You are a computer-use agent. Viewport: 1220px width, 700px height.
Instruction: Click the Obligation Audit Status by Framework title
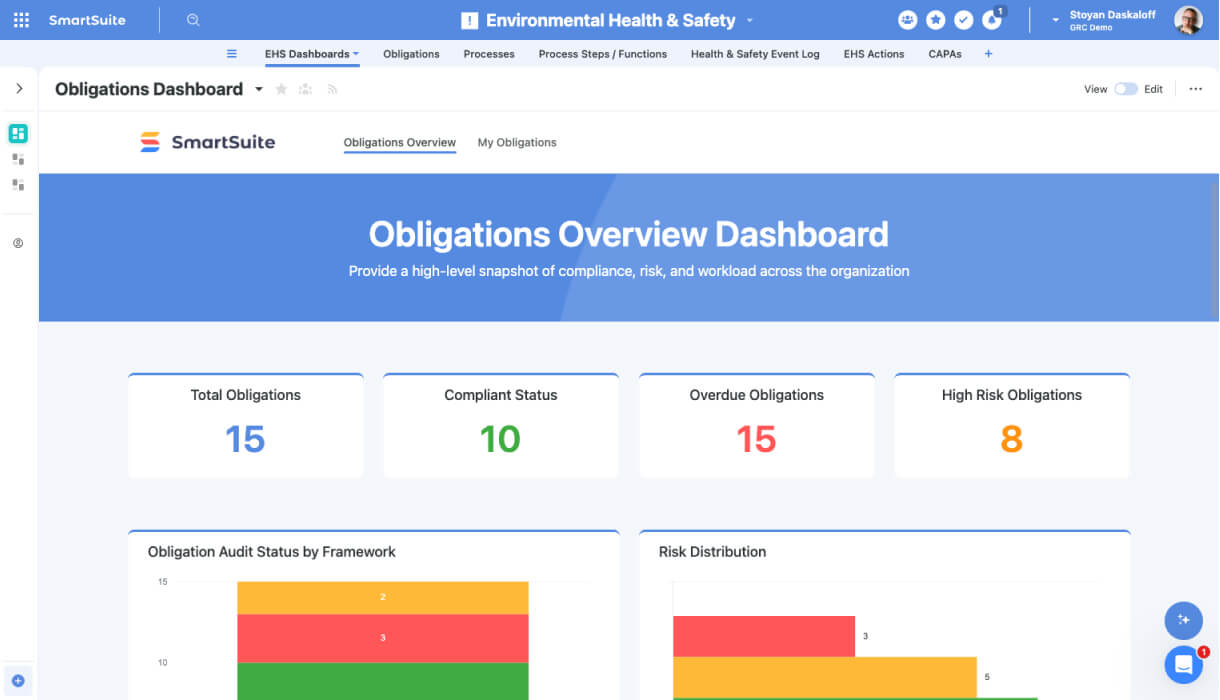272,552
